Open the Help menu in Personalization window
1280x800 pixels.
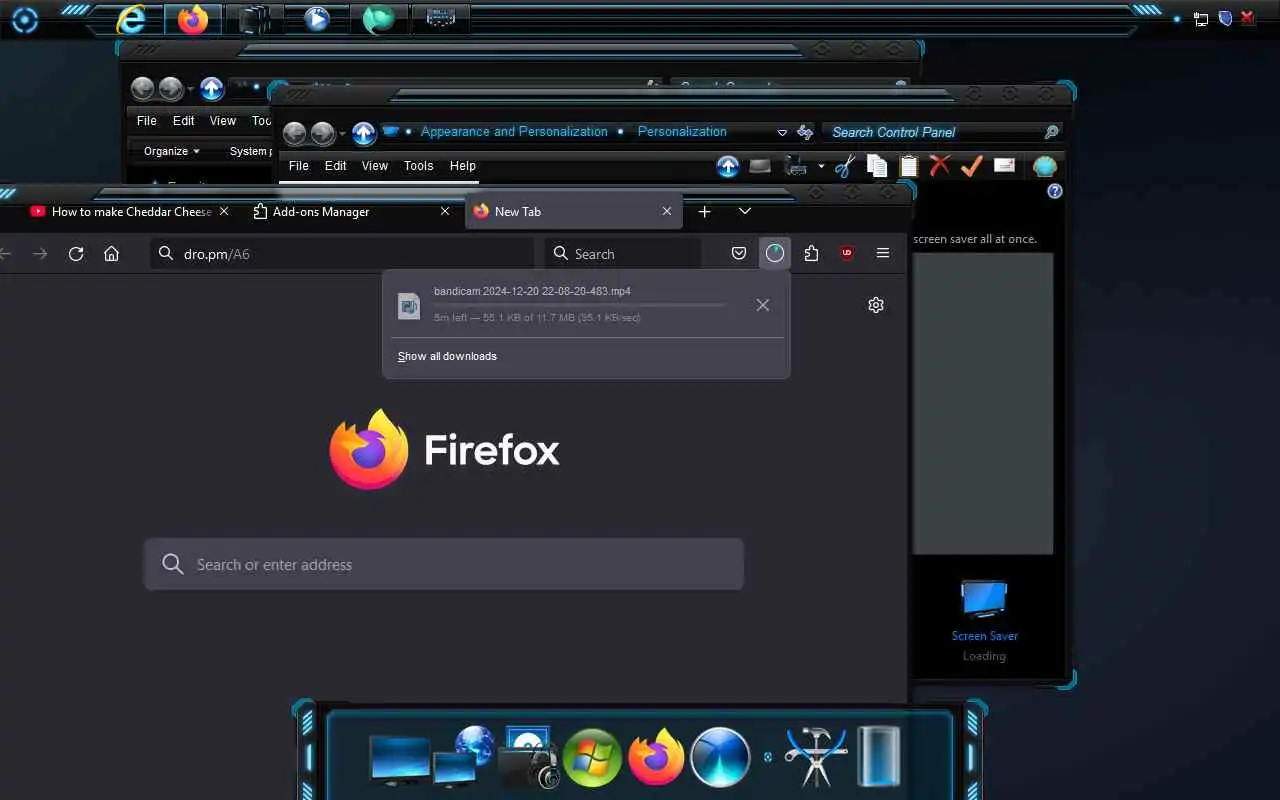pos(462,166)
